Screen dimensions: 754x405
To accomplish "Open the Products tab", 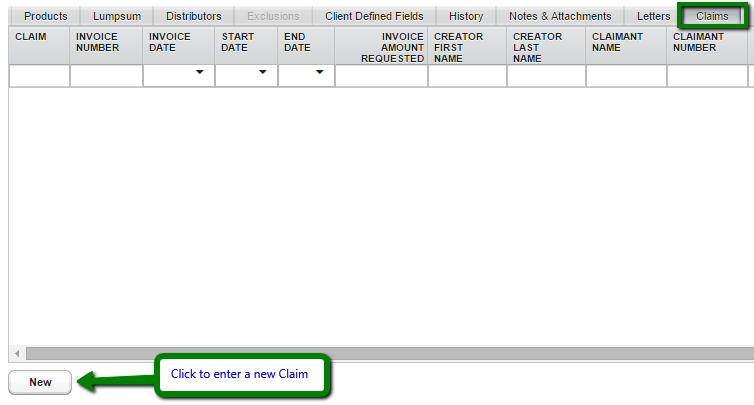I will 45,16.
